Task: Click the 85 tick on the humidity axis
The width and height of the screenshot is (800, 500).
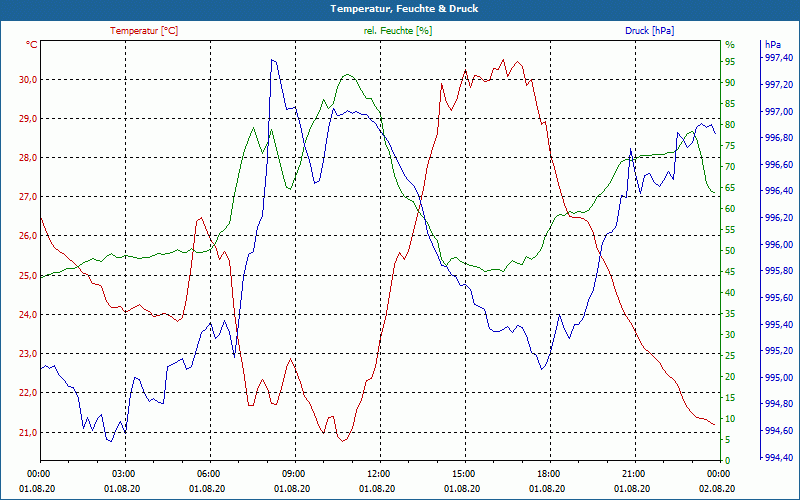Action: (730, 104)
